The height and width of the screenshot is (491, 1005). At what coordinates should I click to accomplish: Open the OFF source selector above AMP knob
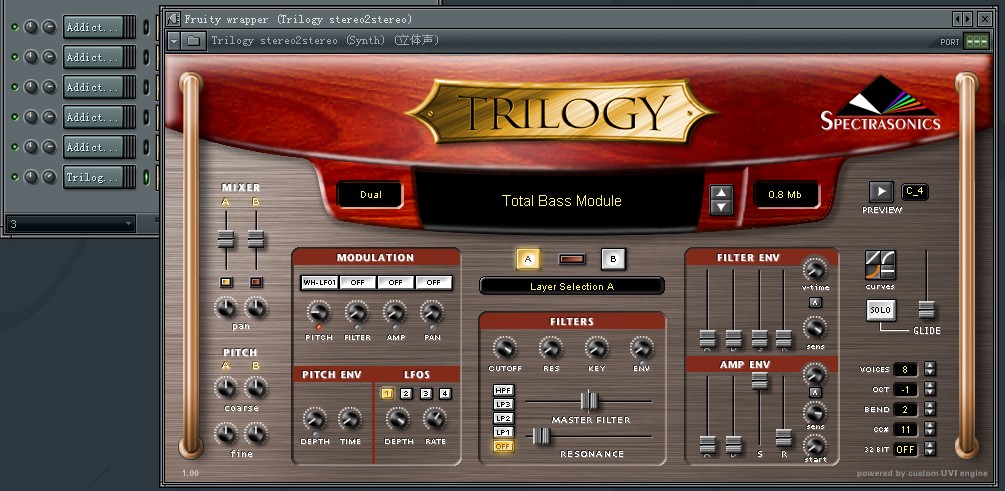[395, 283]
